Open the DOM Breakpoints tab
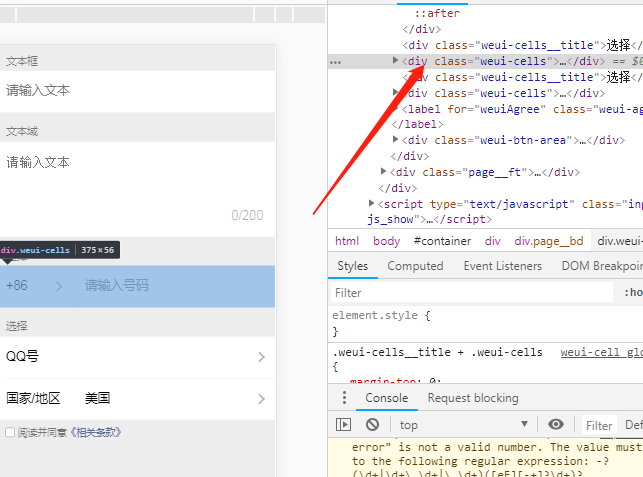This screenshot has height=477, width=643. (x=601, y=266)
